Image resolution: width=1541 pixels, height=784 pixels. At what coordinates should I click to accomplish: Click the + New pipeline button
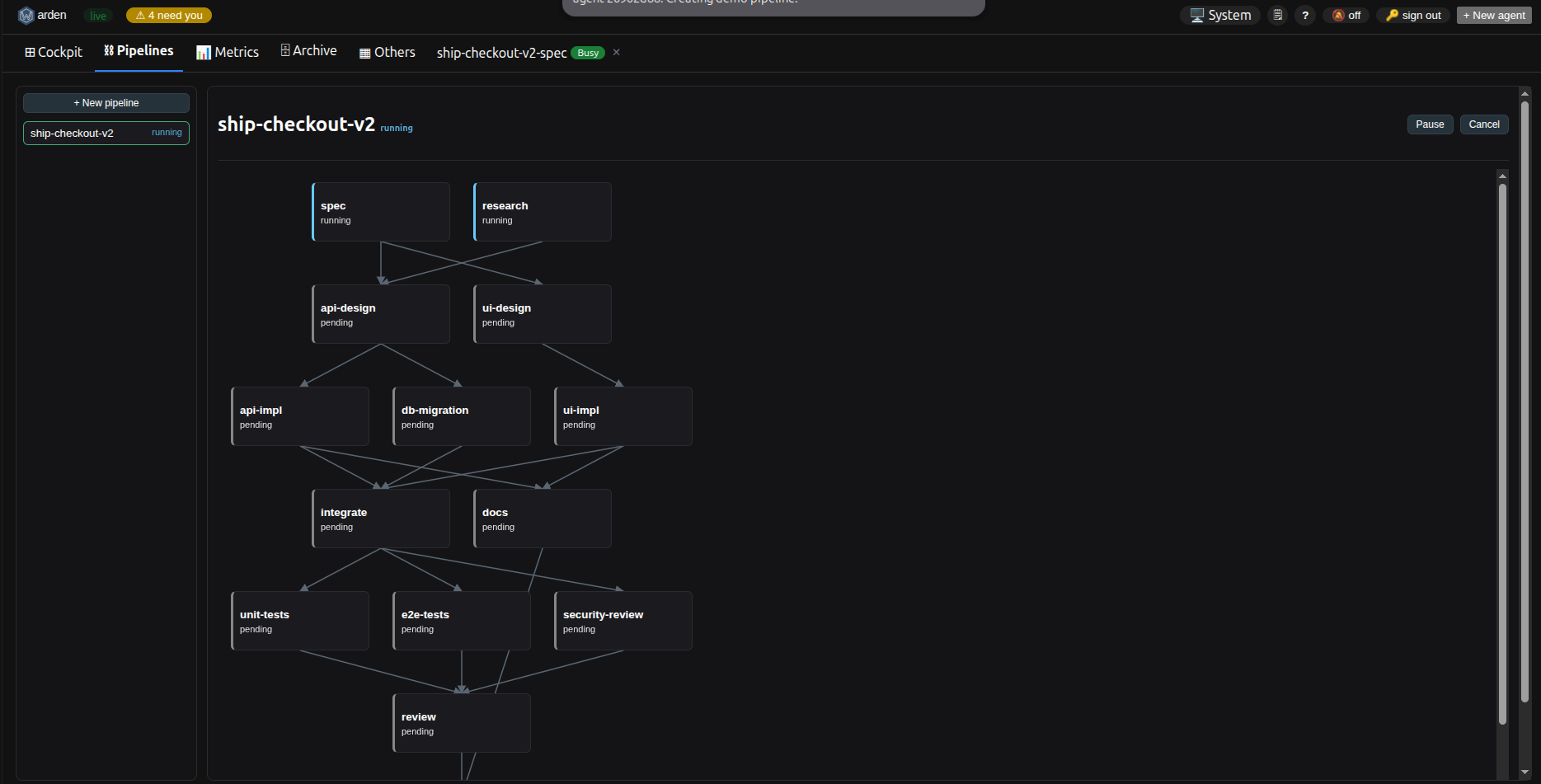[106, 103]
